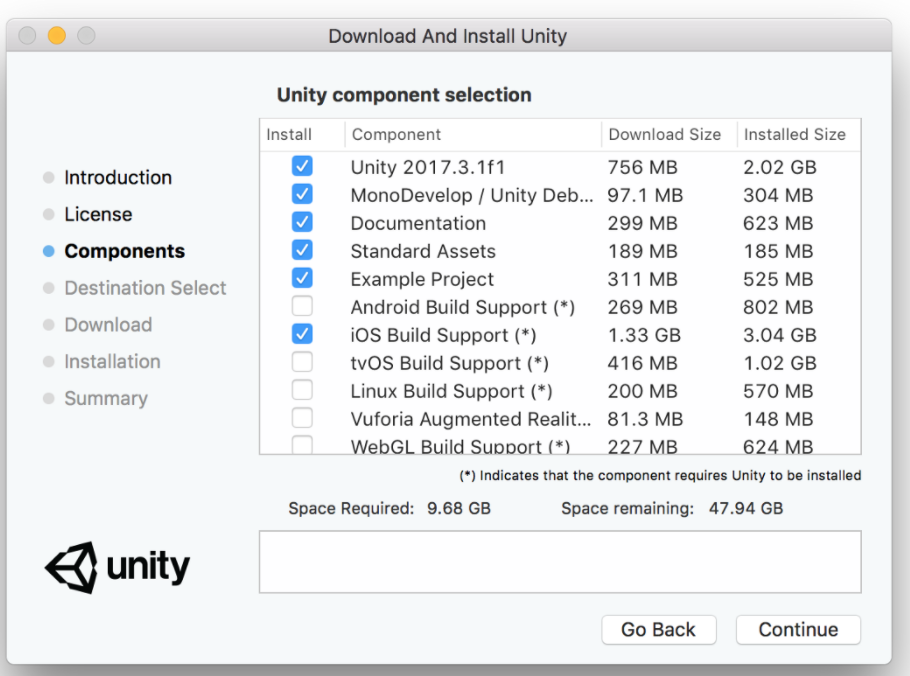Check Vuforia Augmented Reality checkbox
Image resolution: width=910 pixels, height=676 pixels.
coord(302,418)
